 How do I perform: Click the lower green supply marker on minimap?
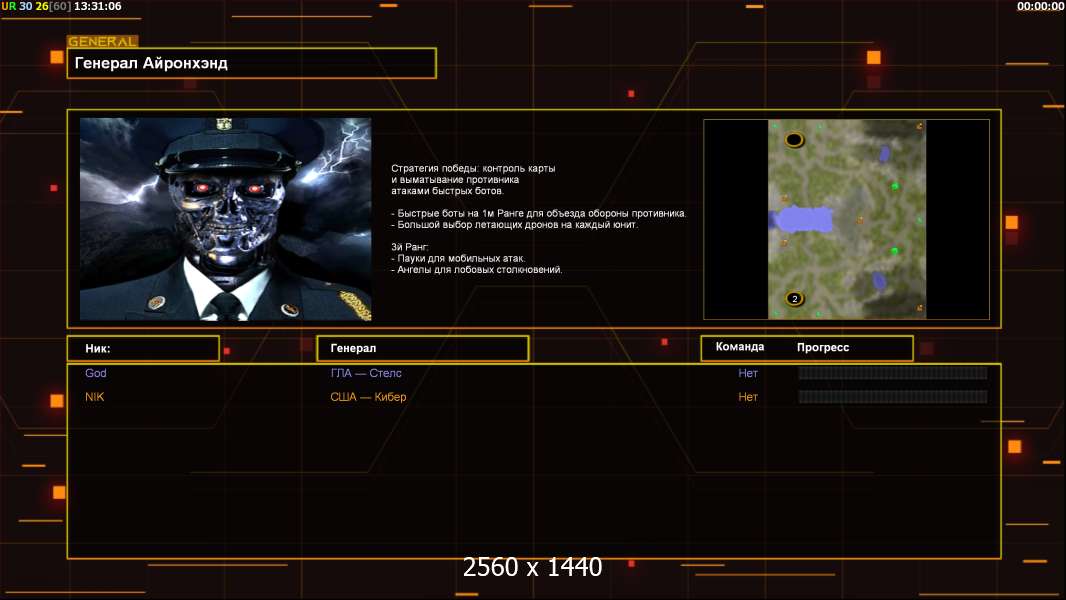click(x=895, y=251)
